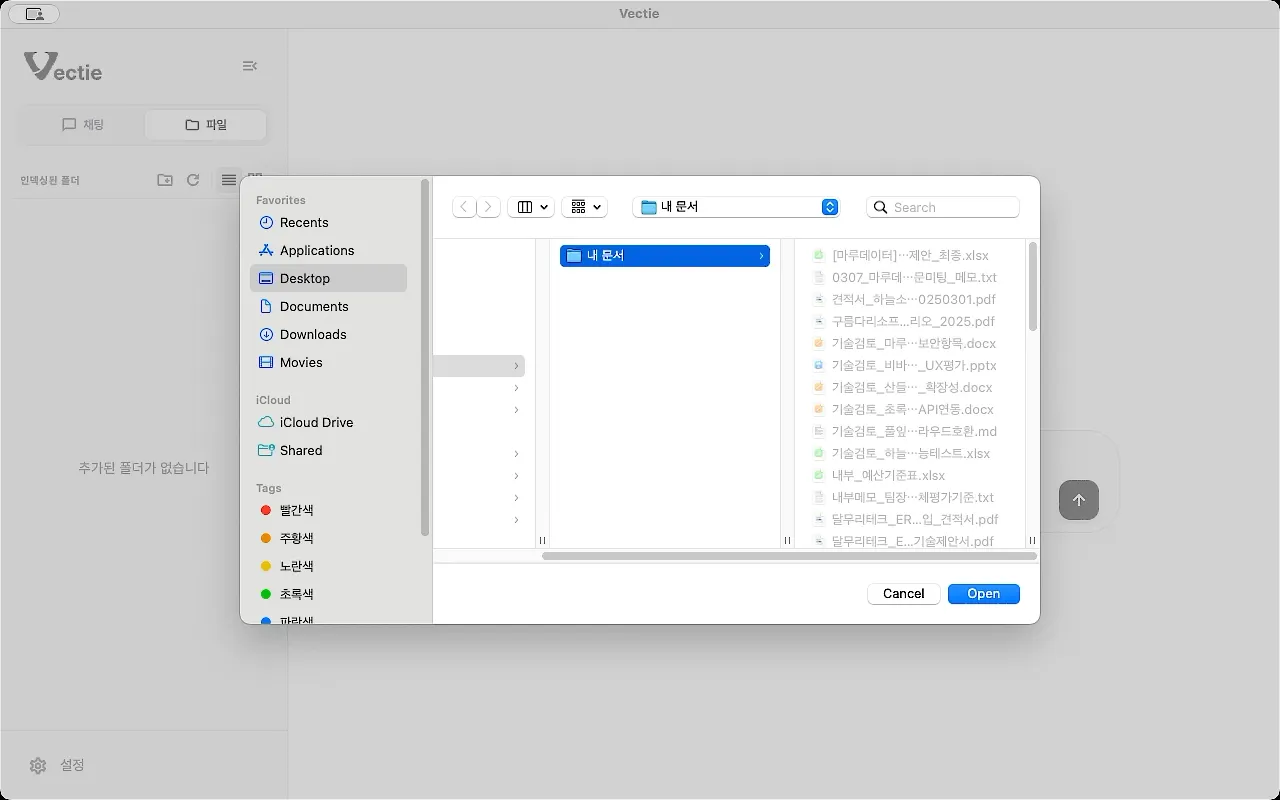The image size is (1280, 800).
Task: Click the add folder icon
Action: tap(165, 180)
